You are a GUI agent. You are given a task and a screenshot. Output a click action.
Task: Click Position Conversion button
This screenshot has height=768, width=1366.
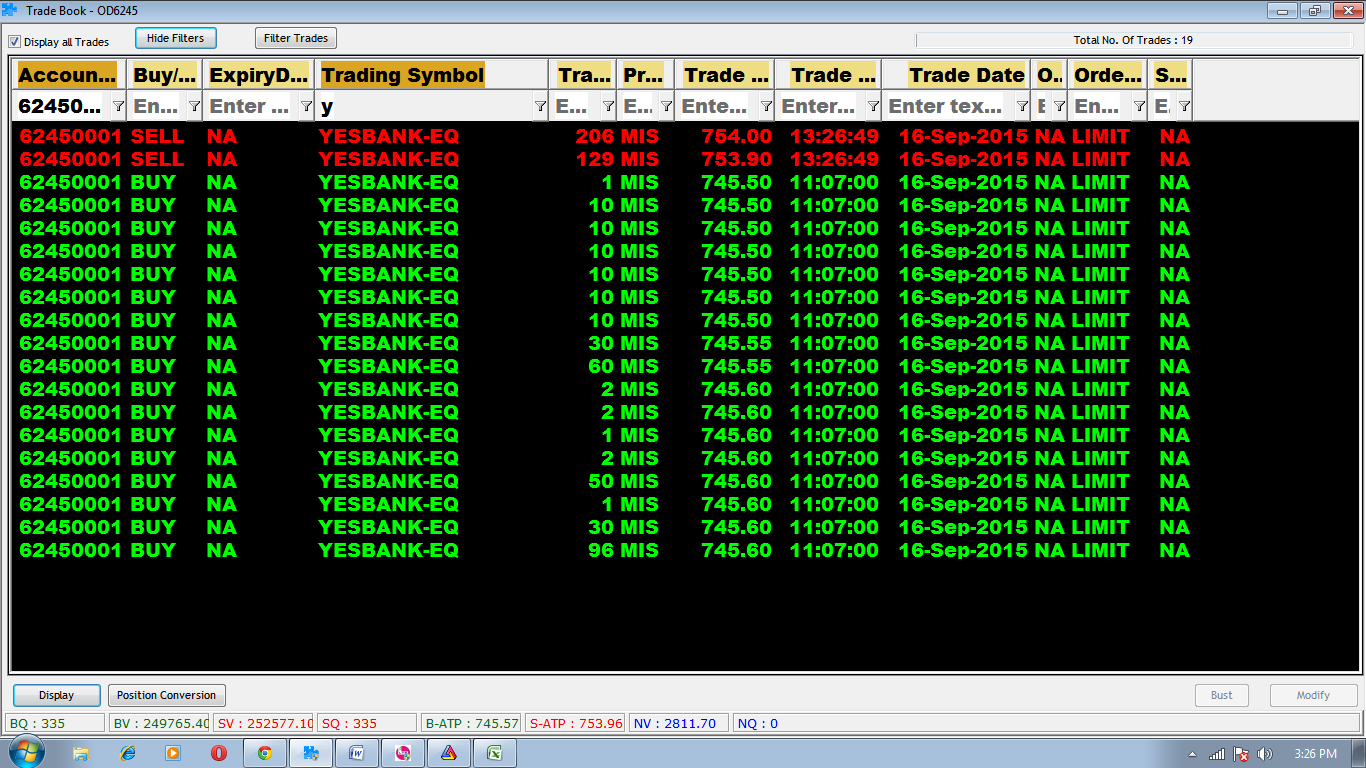tap(166, 695)
